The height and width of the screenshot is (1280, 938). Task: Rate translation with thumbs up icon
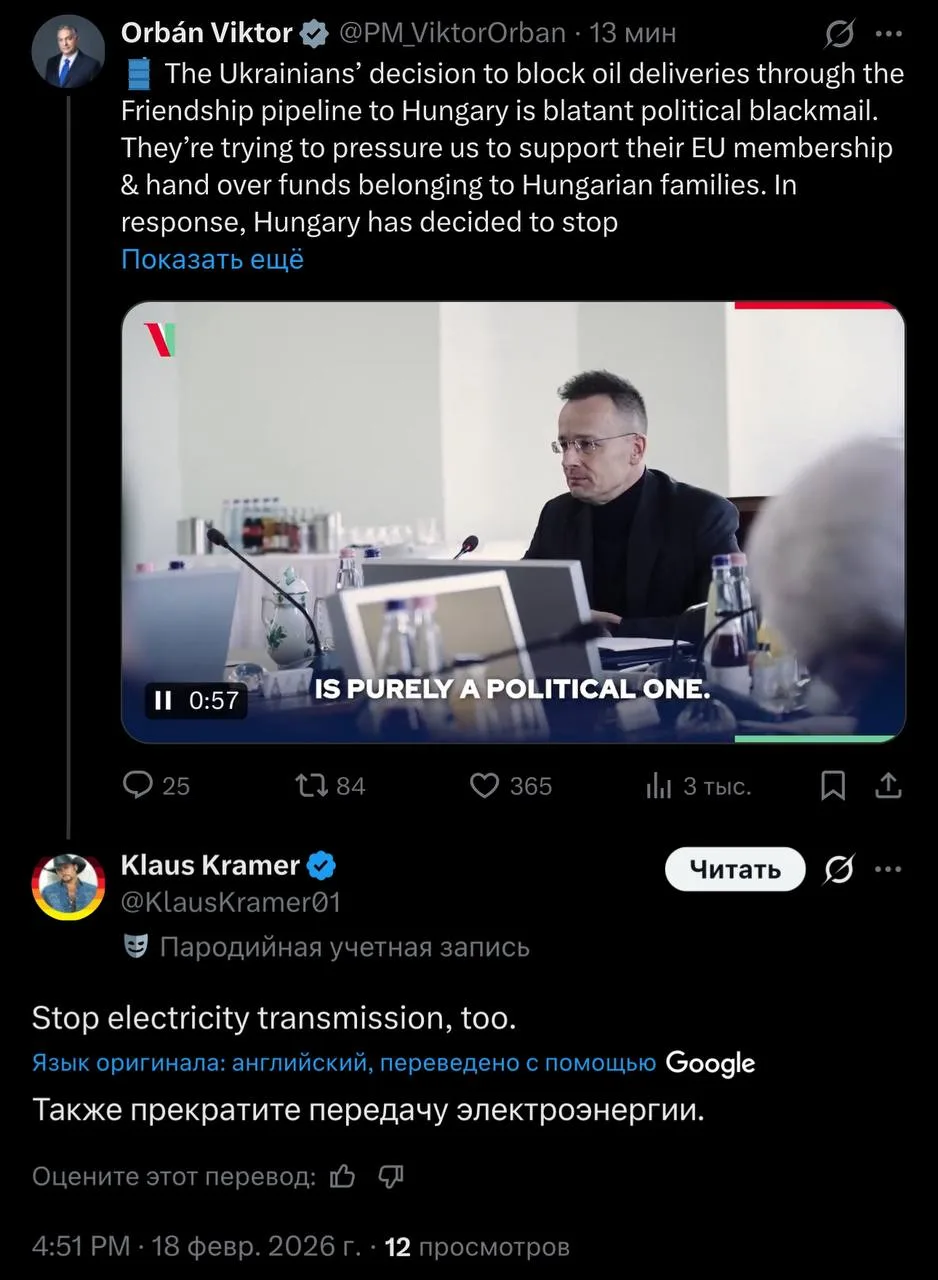(x=342, y=1176)
